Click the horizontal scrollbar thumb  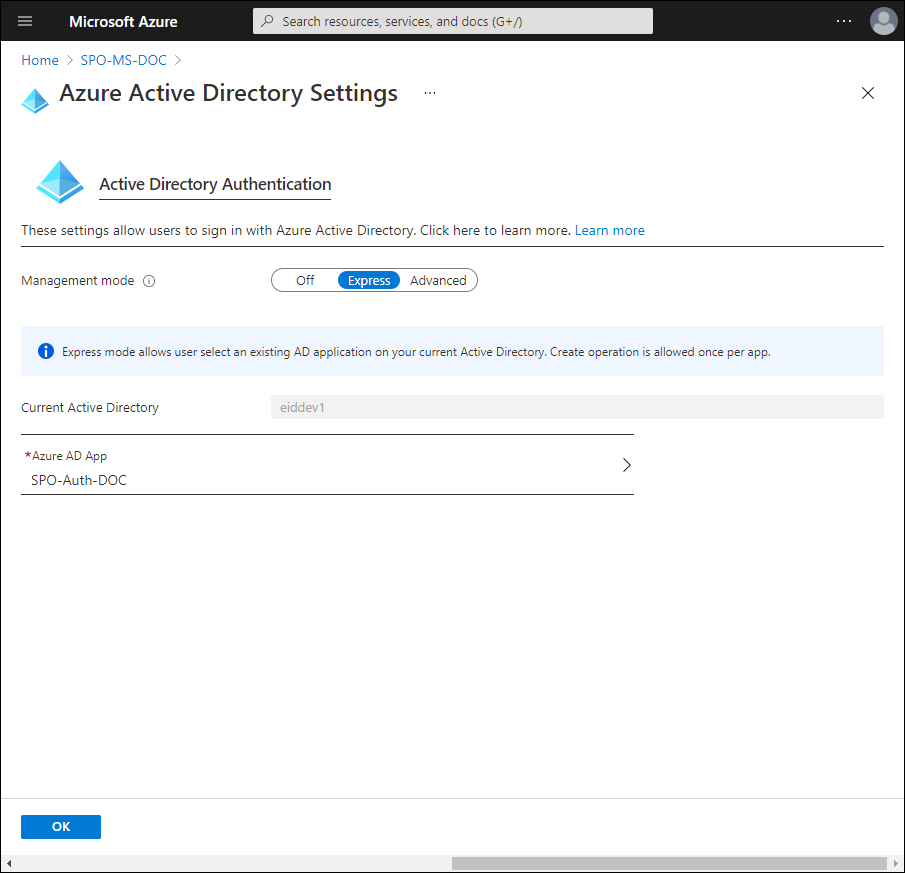pyautogui.click(x=668, y=863)
